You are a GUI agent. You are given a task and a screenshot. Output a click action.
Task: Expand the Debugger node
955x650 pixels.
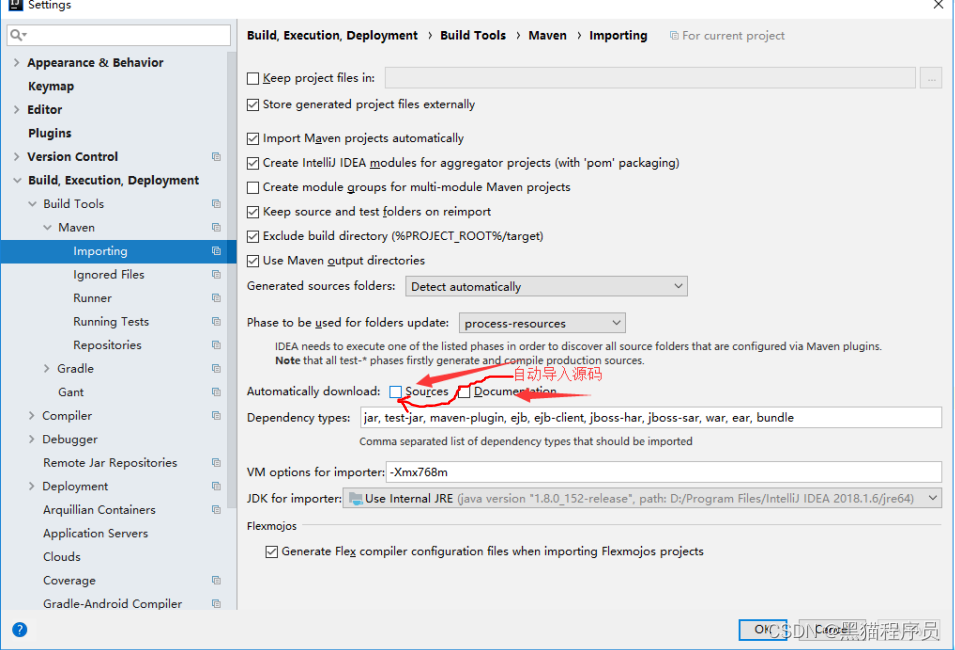pyautogui.click(x=32, y=439)
